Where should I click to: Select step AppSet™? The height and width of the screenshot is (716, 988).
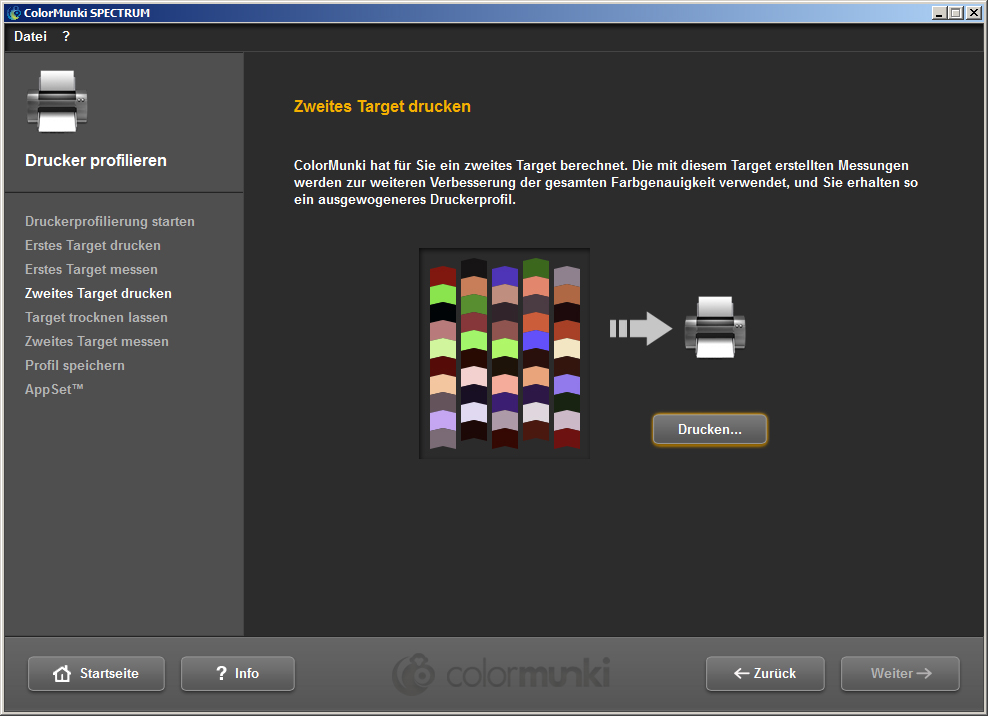[x=54, y=389]
